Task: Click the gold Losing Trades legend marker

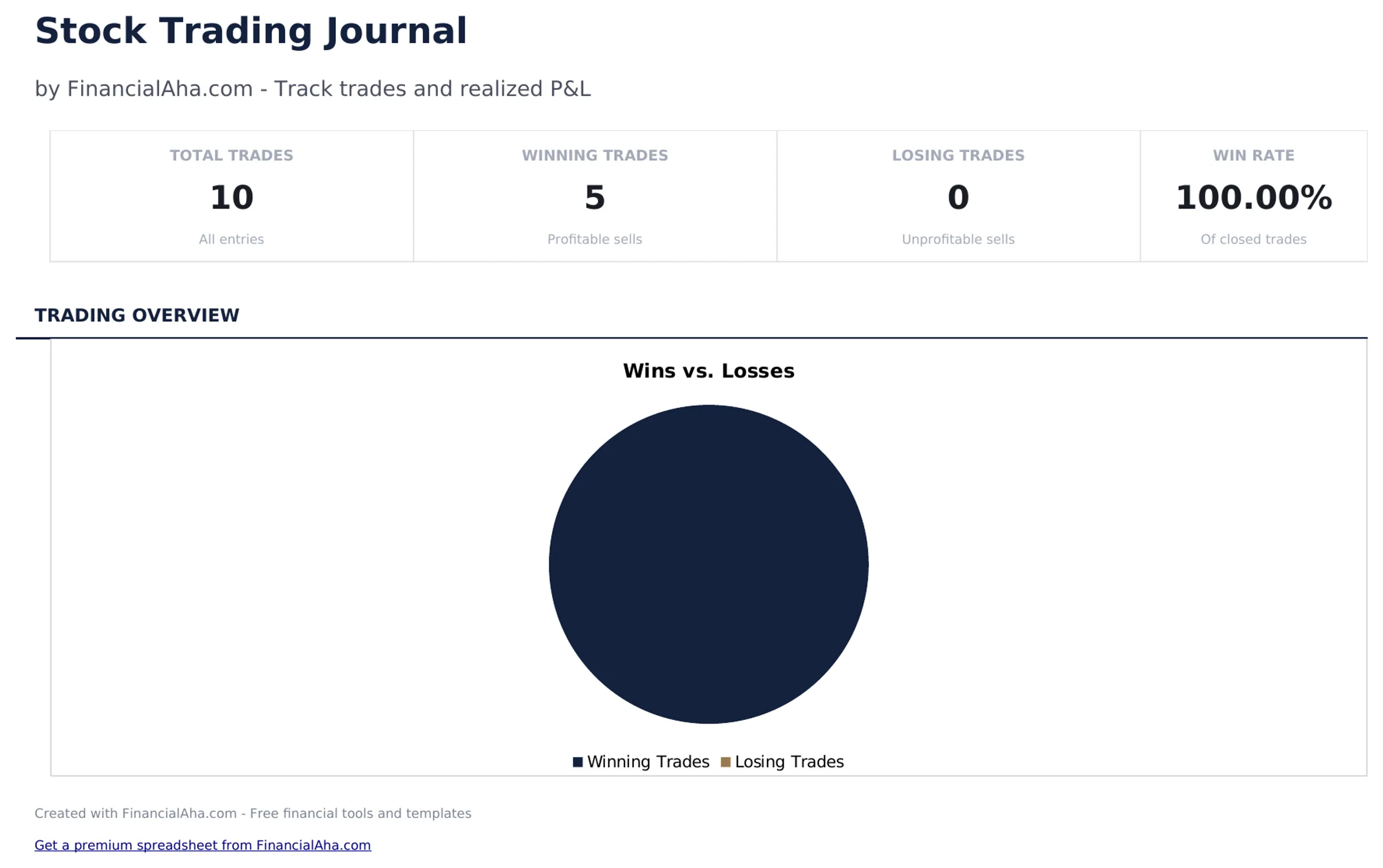Action: [x=725, y=761]
